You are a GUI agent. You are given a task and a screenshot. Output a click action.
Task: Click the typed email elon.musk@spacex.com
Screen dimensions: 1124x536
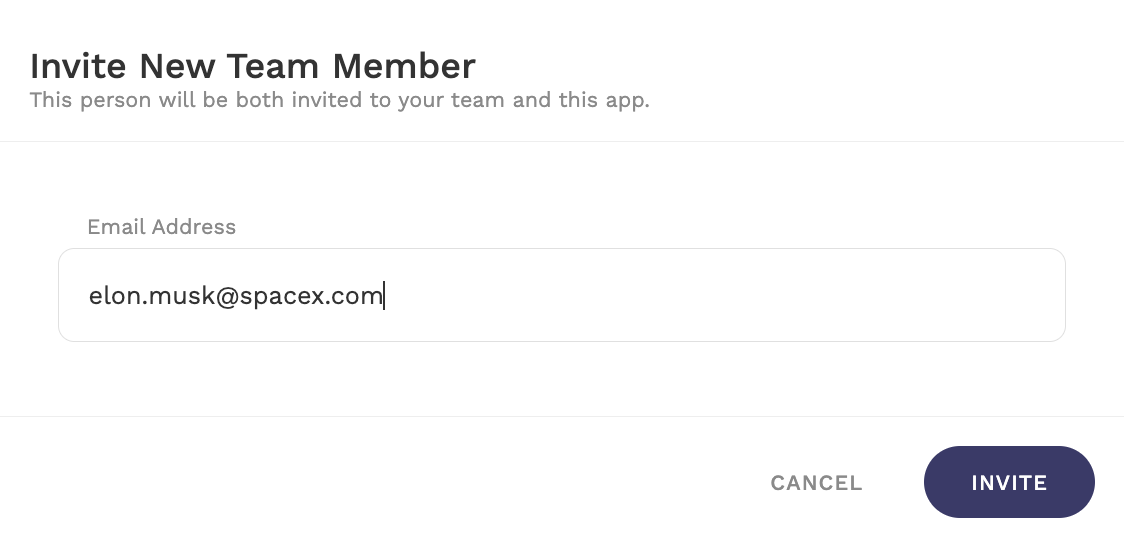236,296
